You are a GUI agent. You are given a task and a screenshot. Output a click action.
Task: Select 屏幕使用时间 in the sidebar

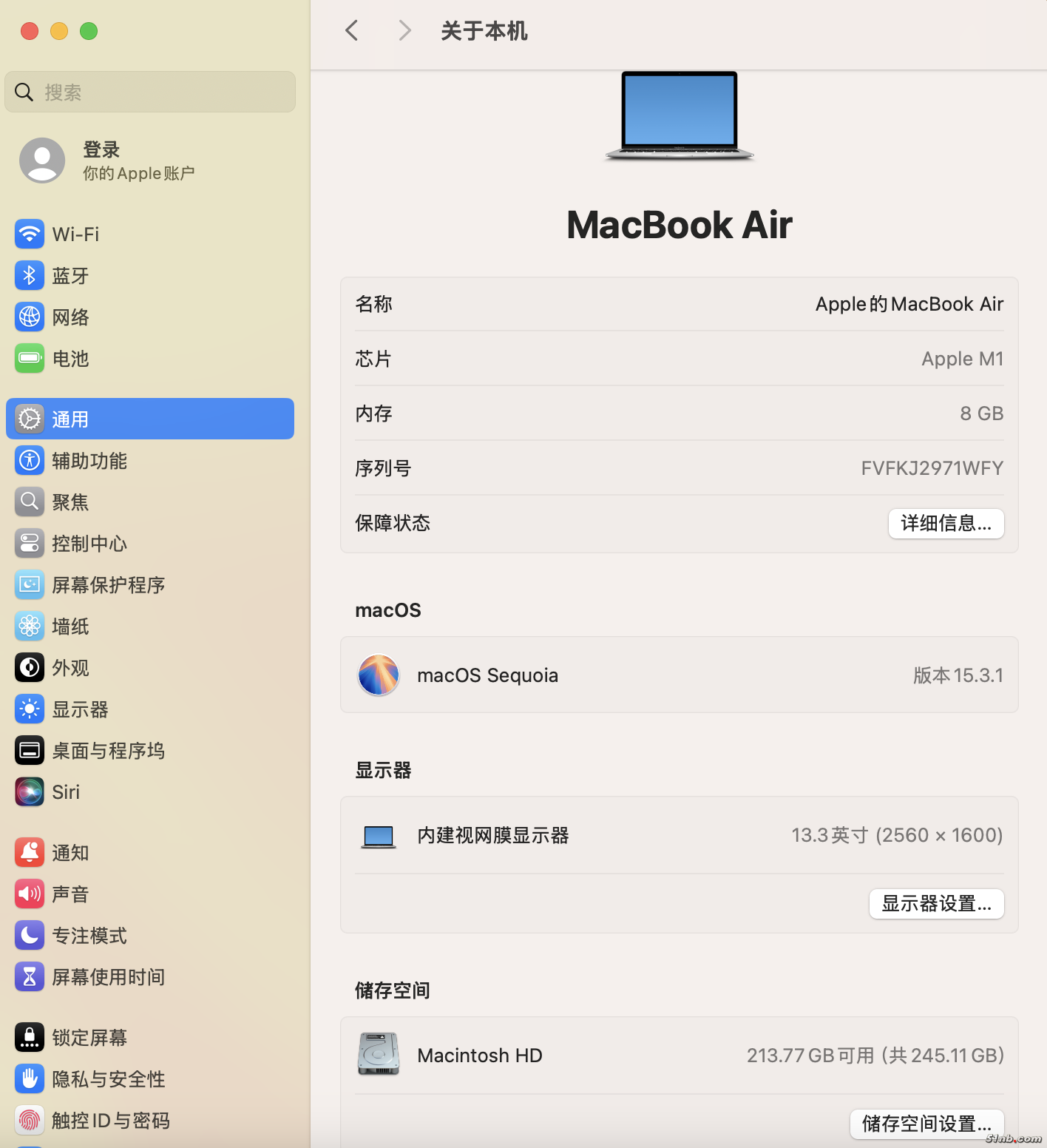(108, 976)
